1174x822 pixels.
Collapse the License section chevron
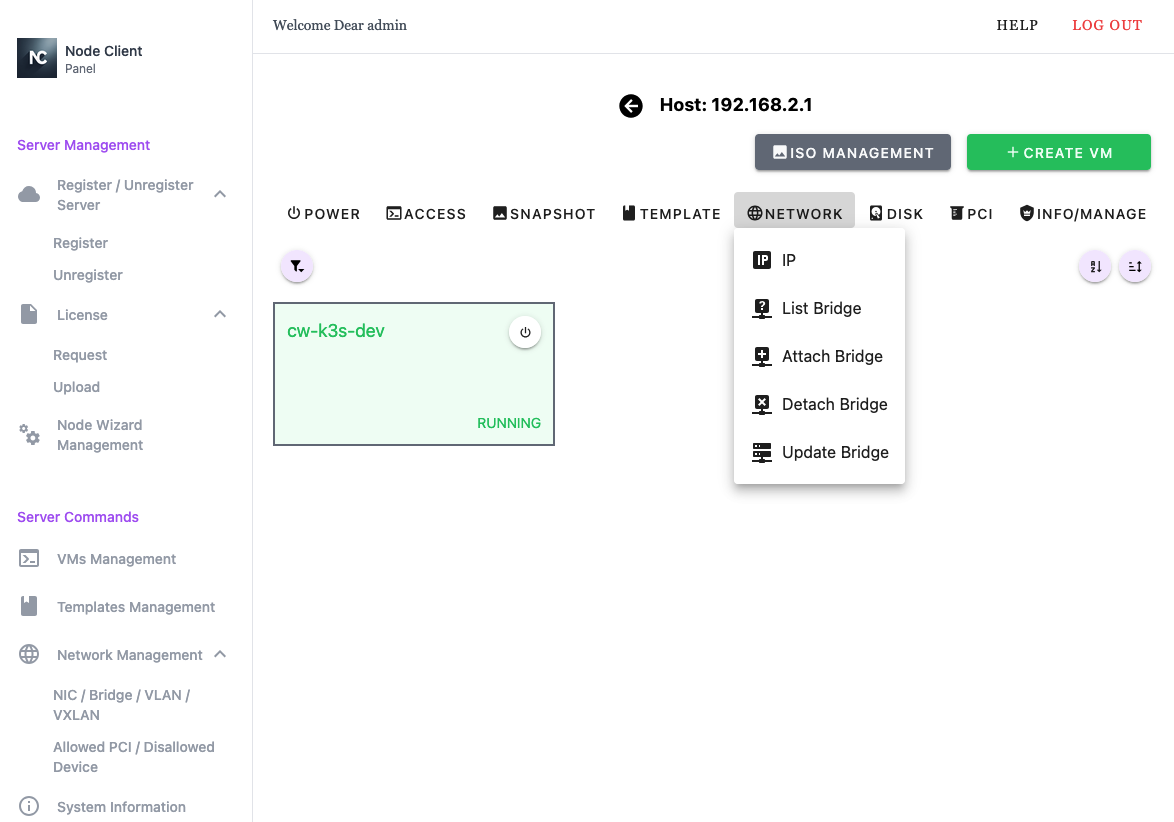tap(220, 315)
